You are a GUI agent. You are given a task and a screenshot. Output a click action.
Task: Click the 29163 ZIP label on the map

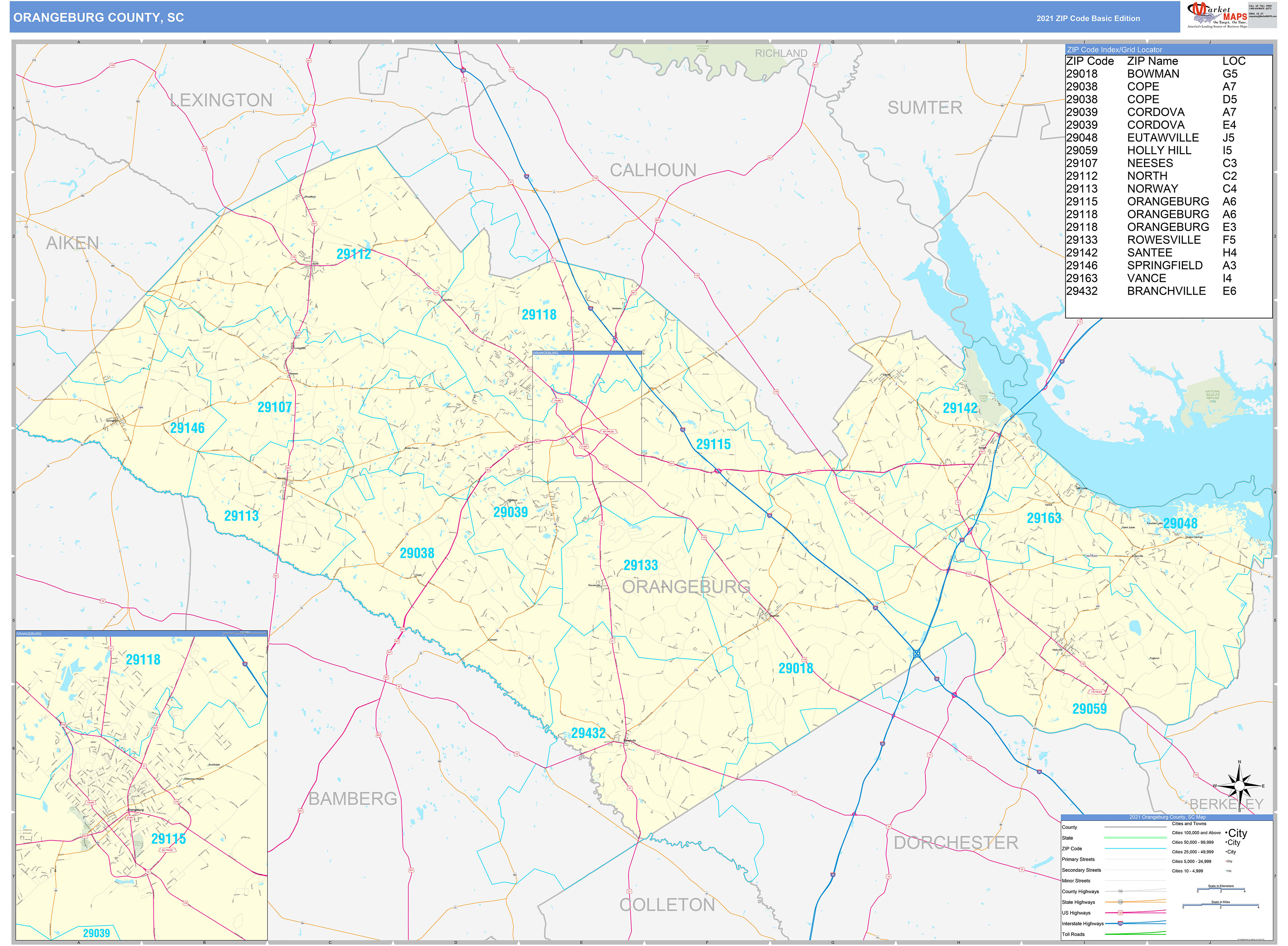pos(1044,518)
